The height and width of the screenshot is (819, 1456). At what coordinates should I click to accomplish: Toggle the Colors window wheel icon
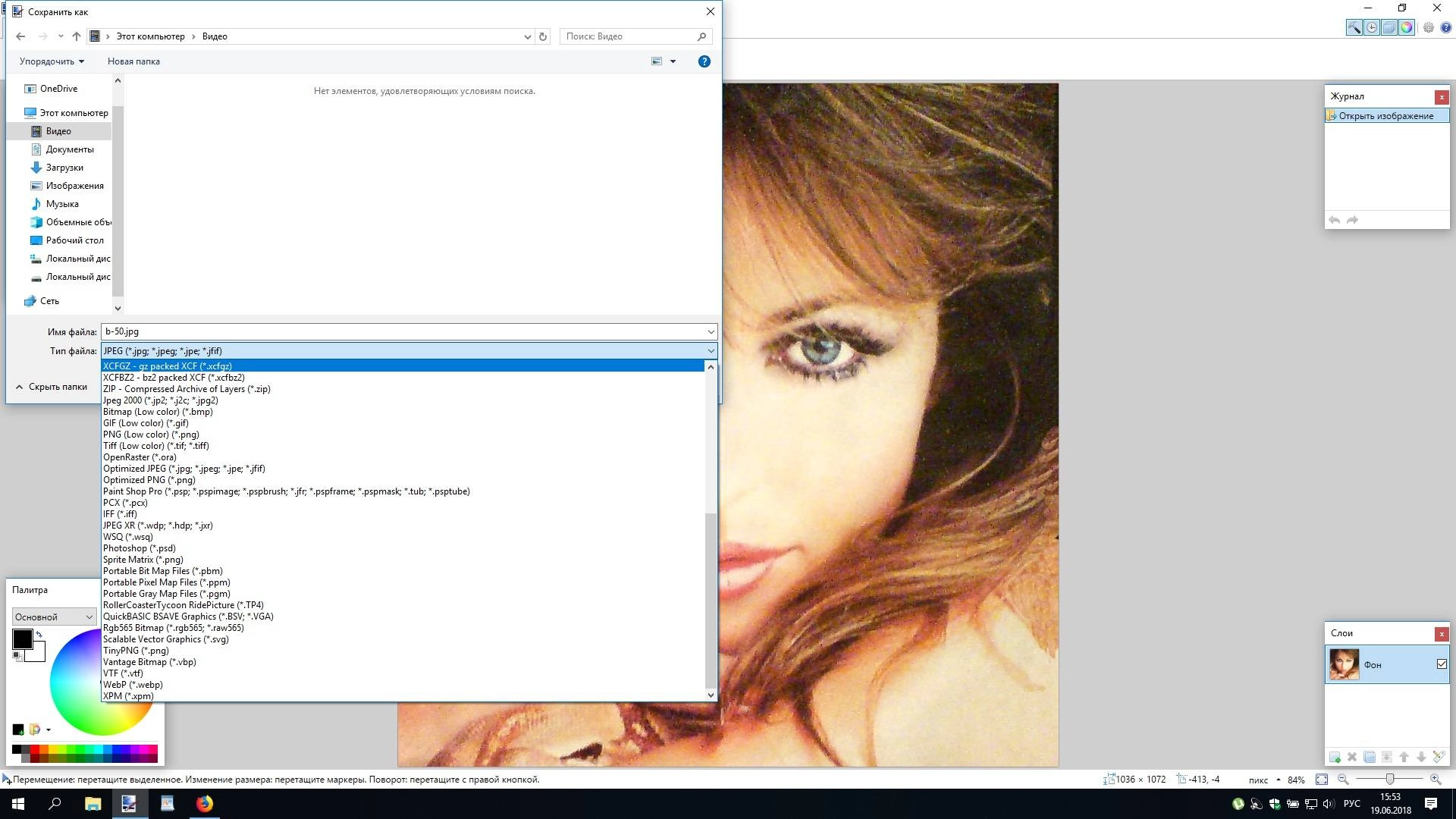pos(1407,27)
